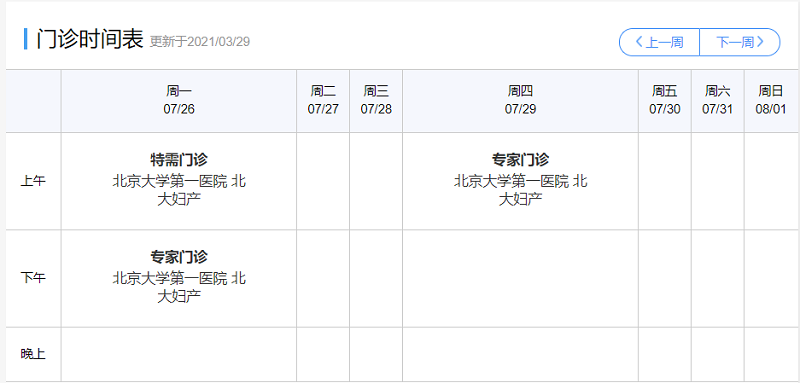Click the 下午 row label
Screen dimensions: 800x383
pyautogui.click(x=33, y=278)
